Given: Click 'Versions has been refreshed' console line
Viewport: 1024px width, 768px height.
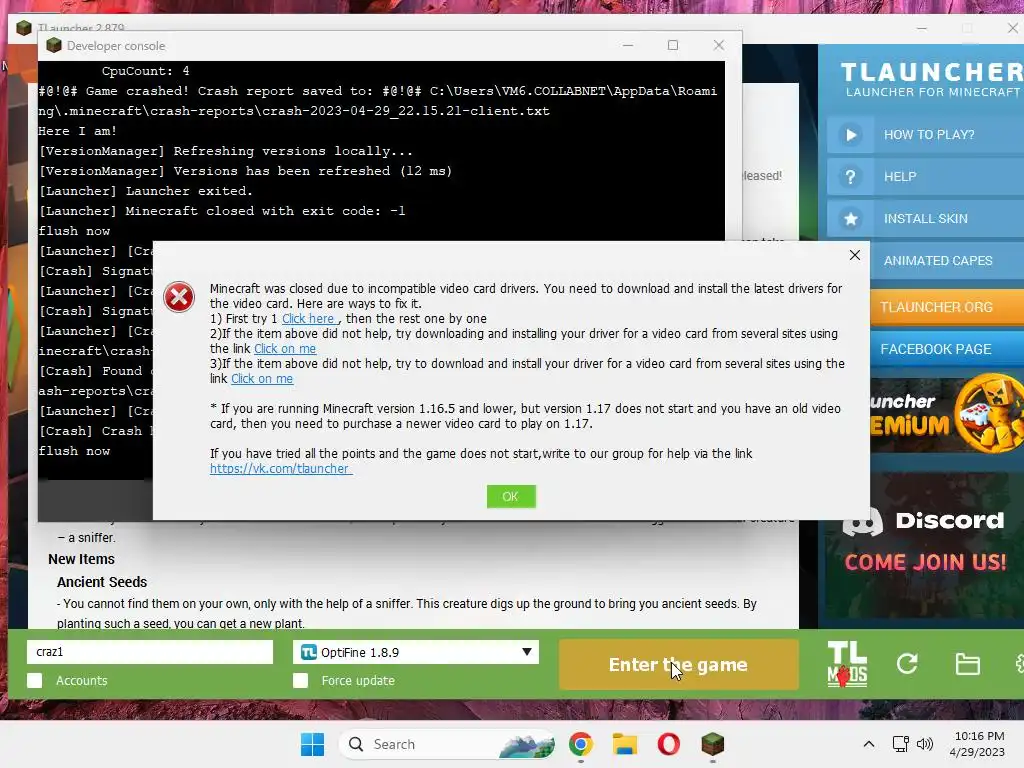Looking at the screenshot, I should 245,171.
